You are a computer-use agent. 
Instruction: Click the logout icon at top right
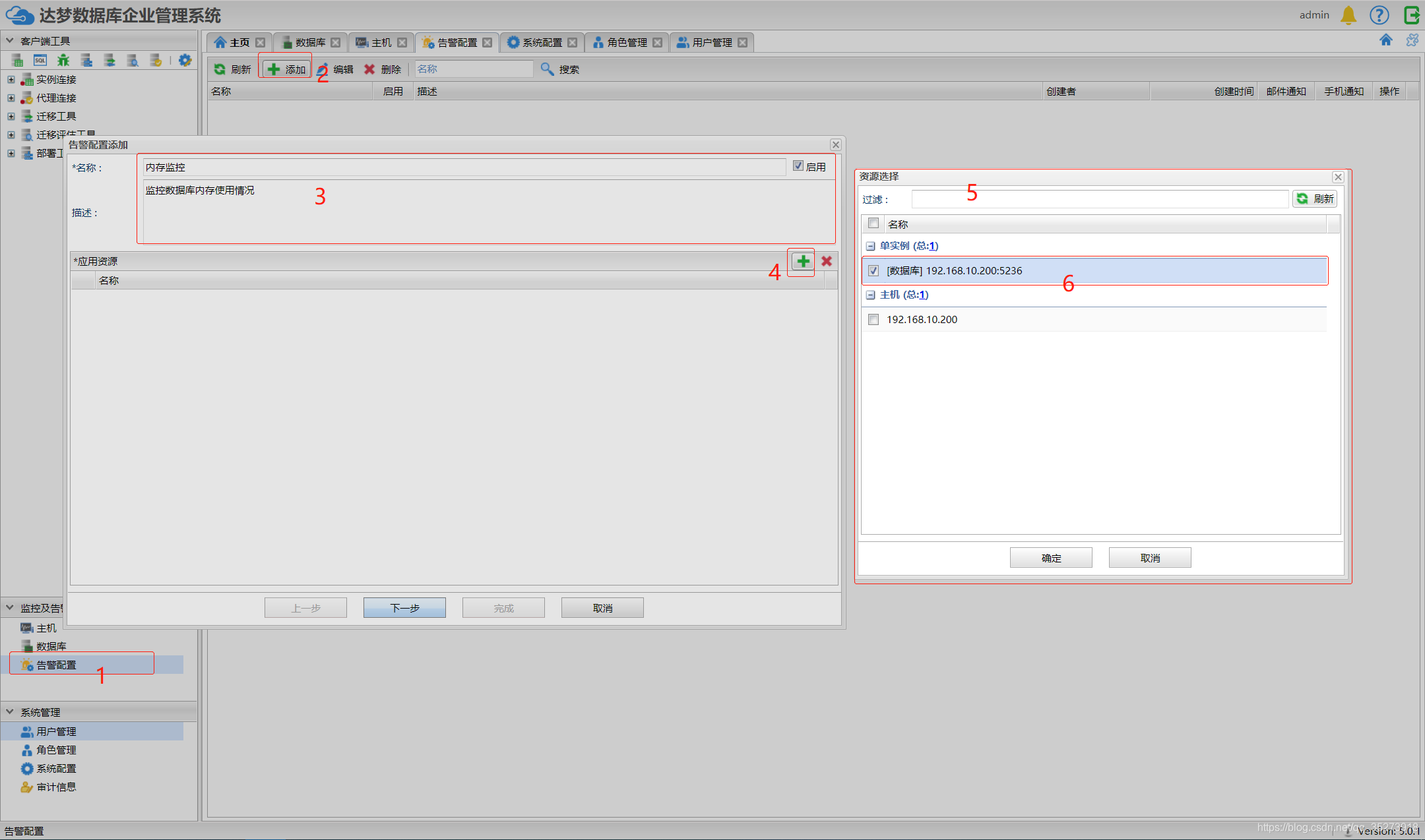coord(1411,15)
